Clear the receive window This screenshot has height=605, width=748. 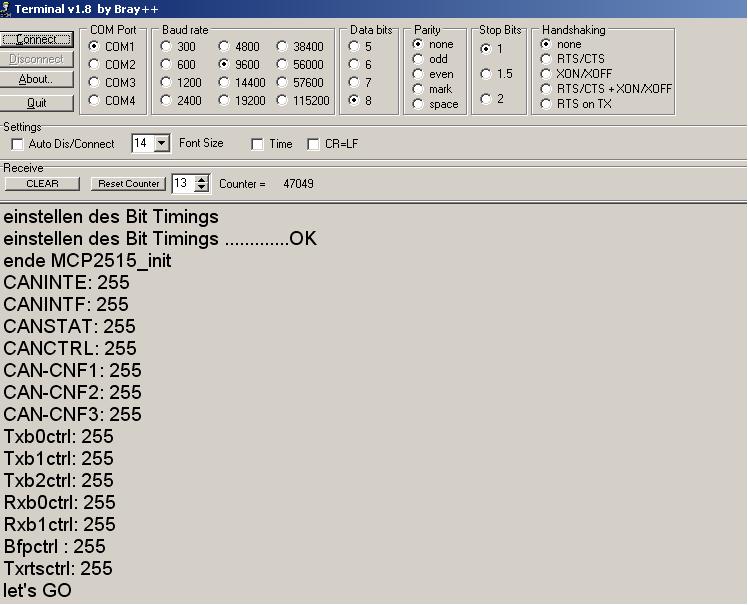click(x=42, y=184)
